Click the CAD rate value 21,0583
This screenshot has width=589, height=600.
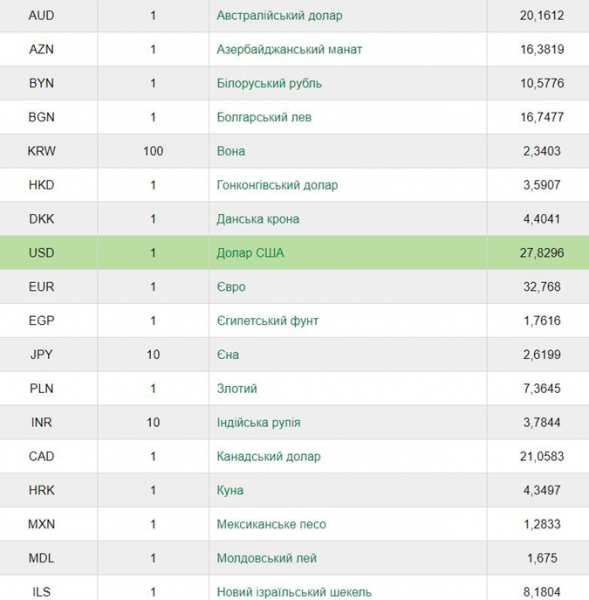coord(542,457)
